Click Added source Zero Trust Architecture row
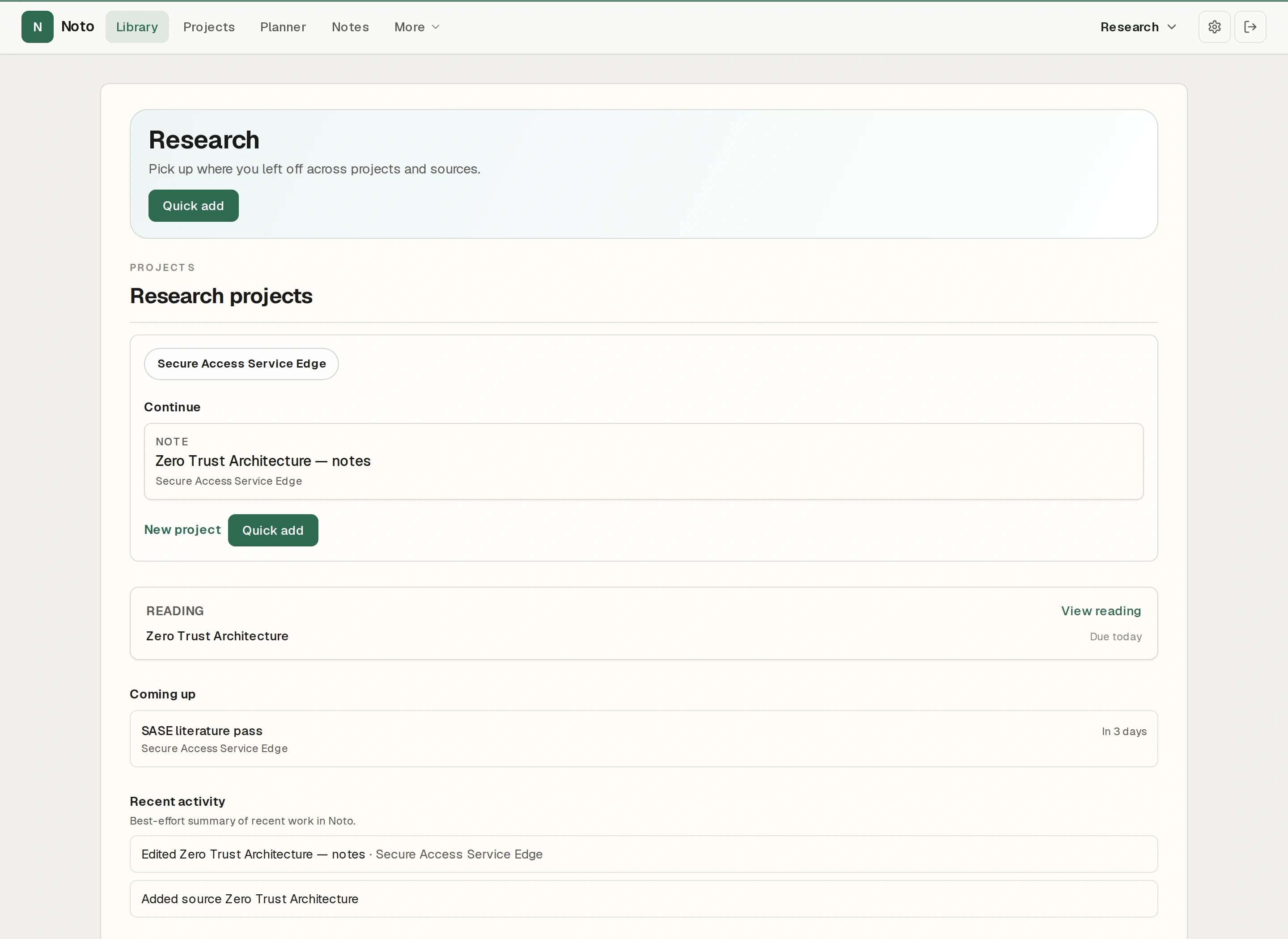The width and height of the screenshot is (1288, 939). (644, 899)
